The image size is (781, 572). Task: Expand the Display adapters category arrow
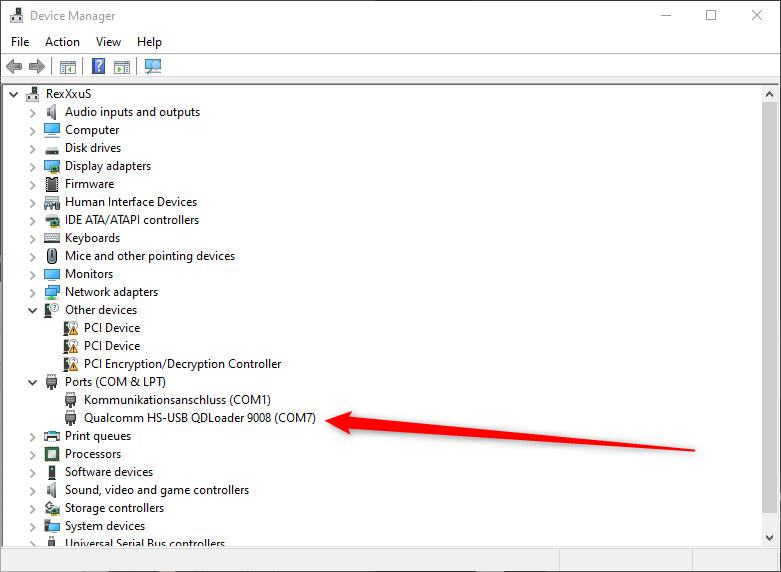click(x=33, y=166)
